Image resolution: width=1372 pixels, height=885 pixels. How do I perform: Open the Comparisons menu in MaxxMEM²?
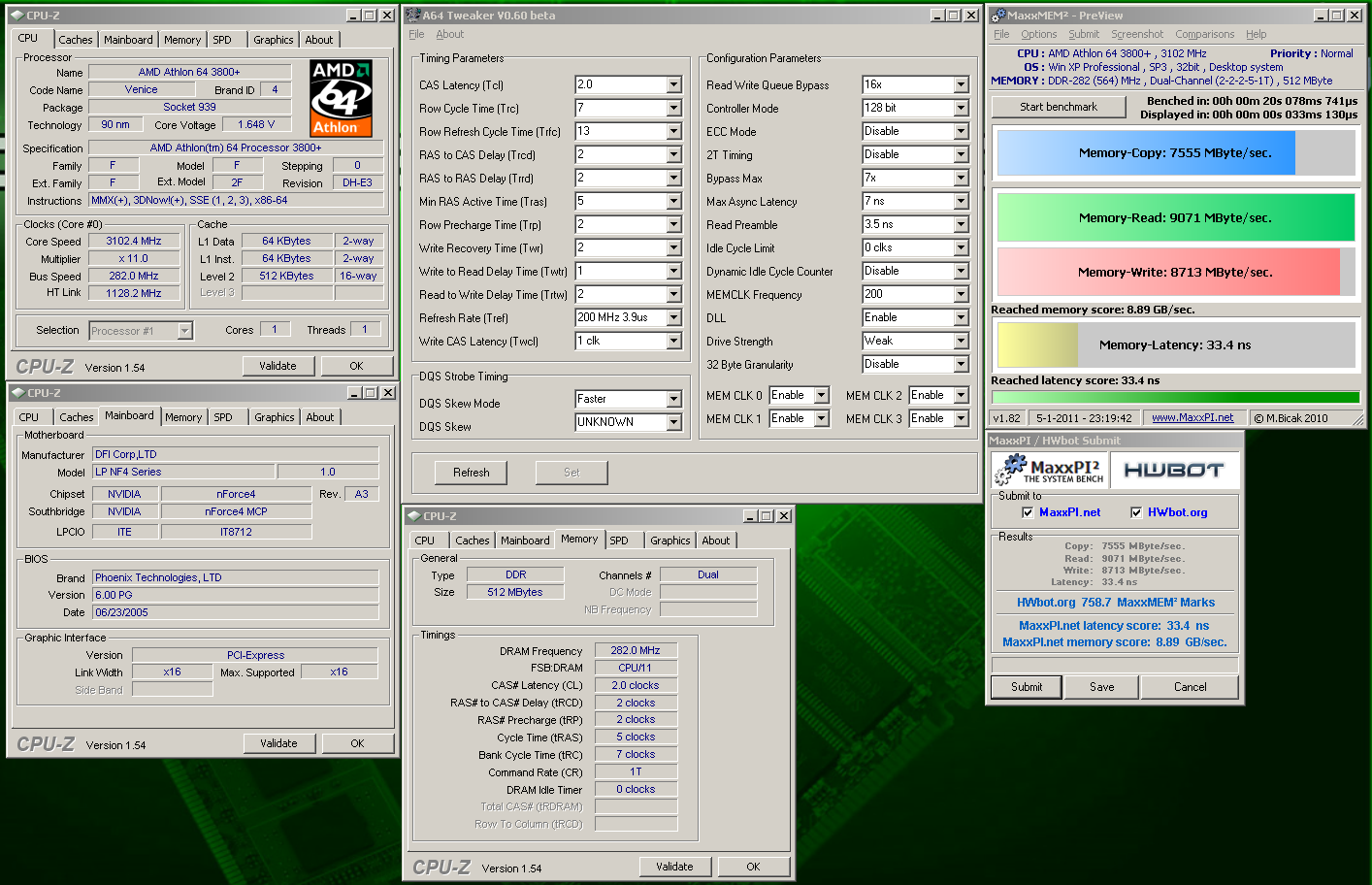[1204, 34]
